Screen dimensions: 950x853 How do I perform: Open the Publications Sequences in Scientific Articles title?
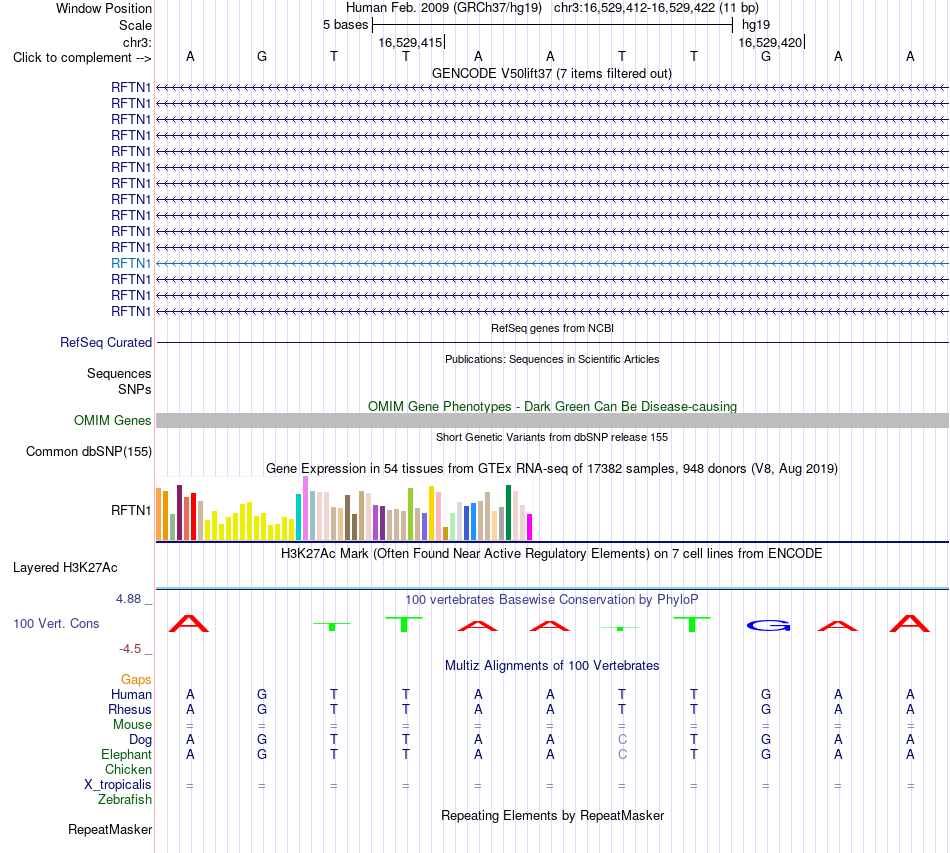point(552,359)
